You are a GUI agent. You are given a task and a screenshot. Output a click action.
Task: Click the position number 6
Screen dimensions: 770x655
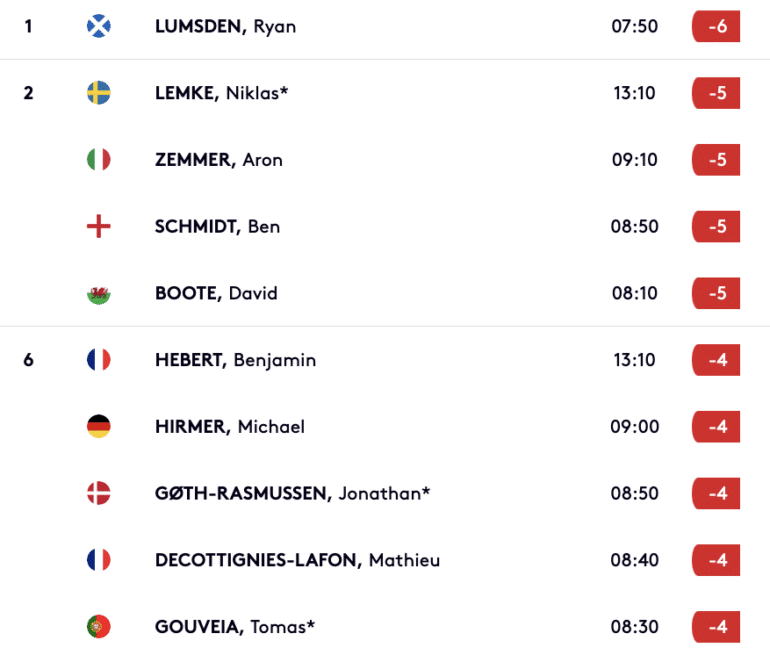28,360
